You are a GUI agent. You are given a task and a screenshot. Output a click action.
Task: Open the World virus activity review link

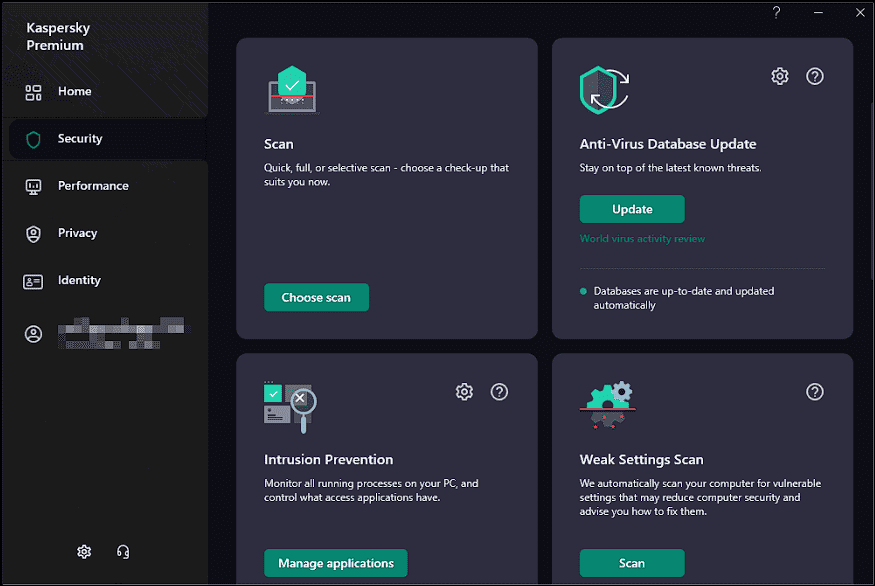(x=642, y=239)
